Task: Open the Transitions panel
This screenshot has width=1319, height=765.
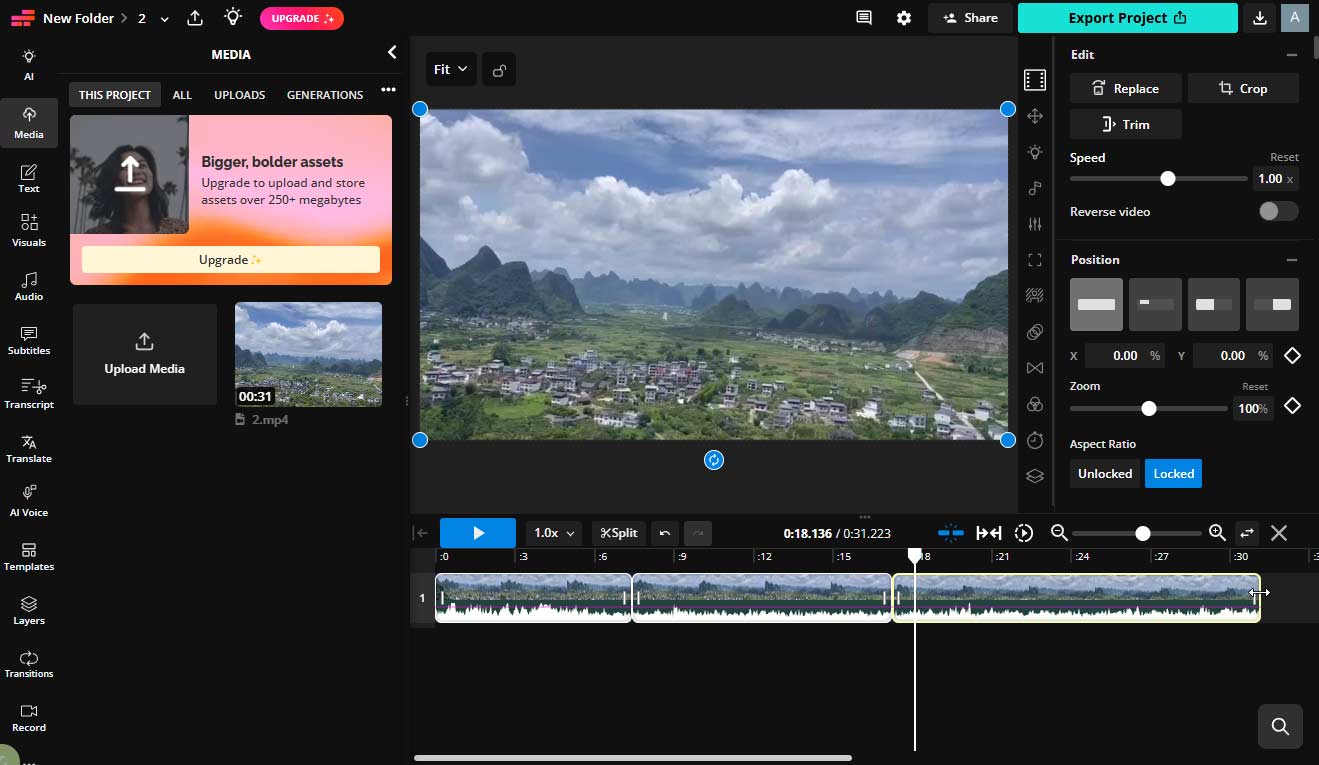Action: pyautogui.click(x=29, y=664)
